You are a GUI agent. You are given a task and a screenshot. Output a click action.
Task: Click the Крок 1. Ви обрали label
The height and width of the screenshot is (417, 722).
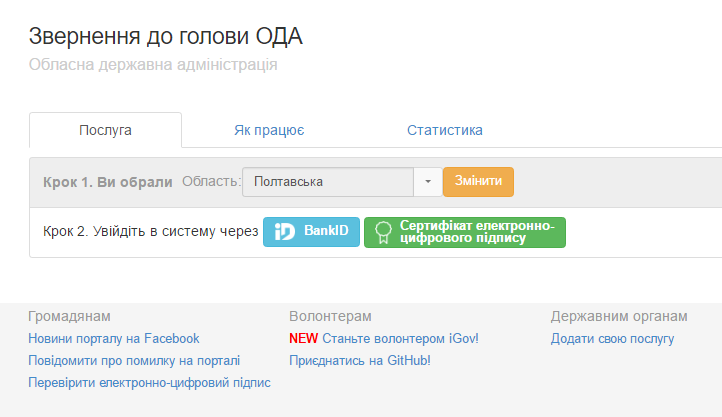tap(107, 182)
